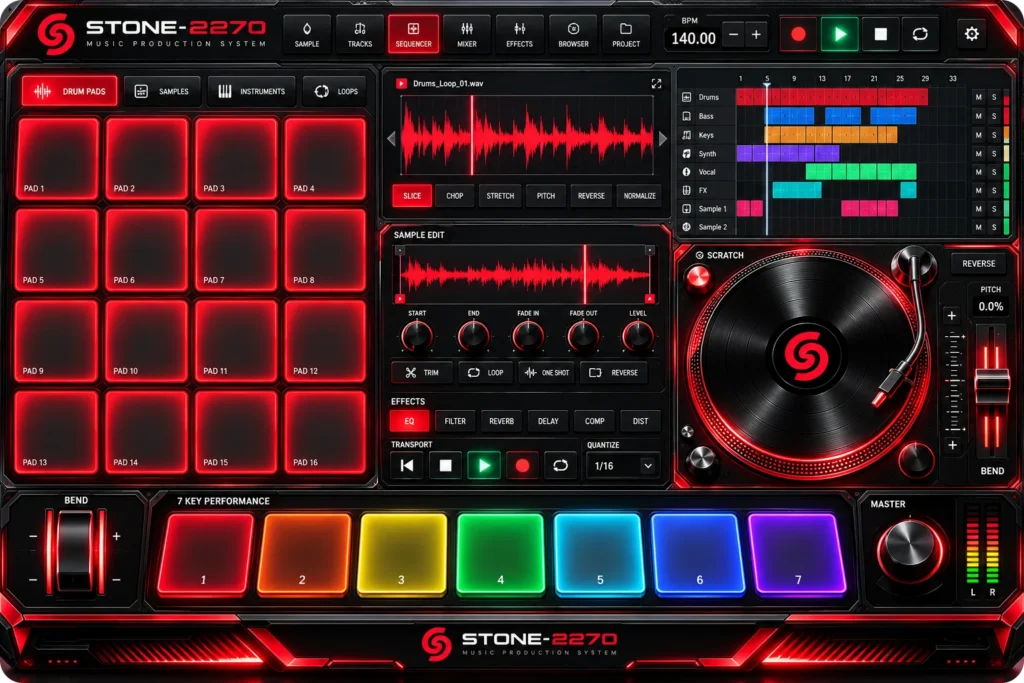The image size is (1024, 683).
Task: Mute the Vocal track
Action: 978,172
